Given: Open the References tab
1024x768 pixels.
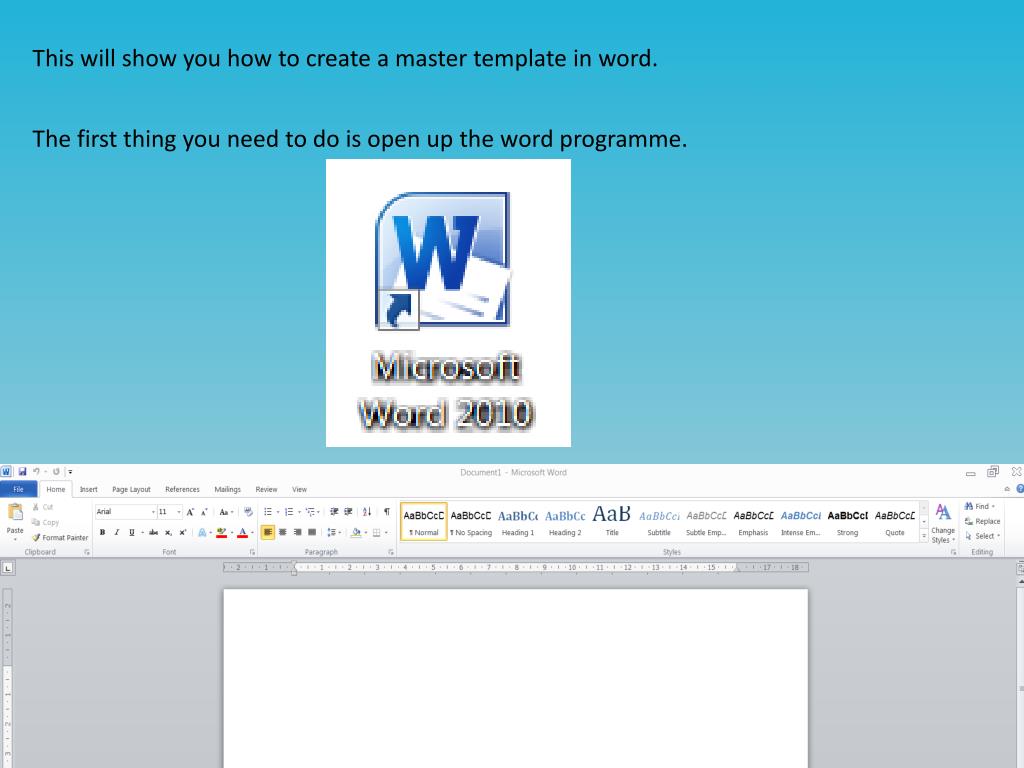Looking at the screenshot, I should 182,489.
